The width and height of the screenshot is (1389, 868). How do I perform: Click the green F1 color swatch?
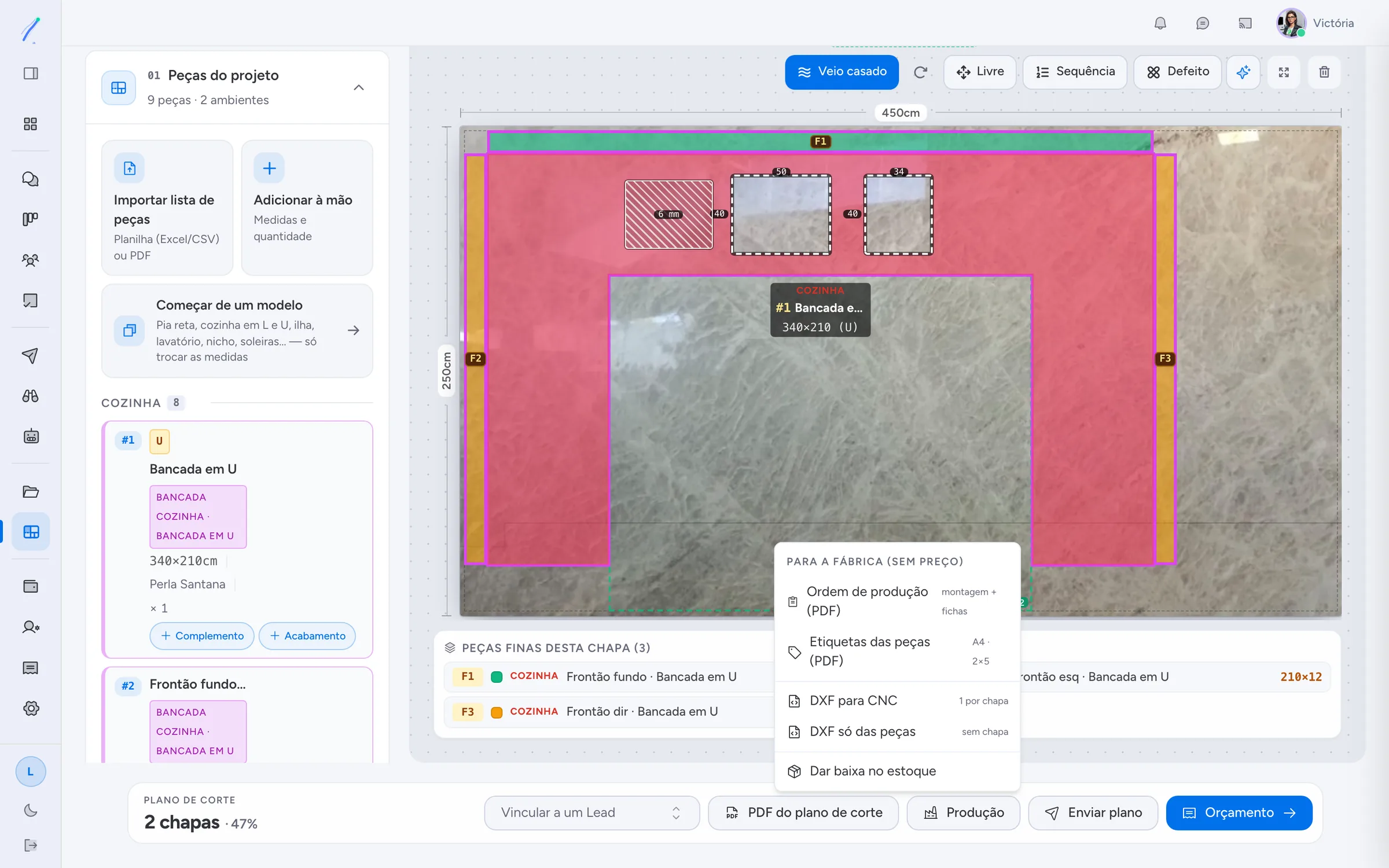497,676
